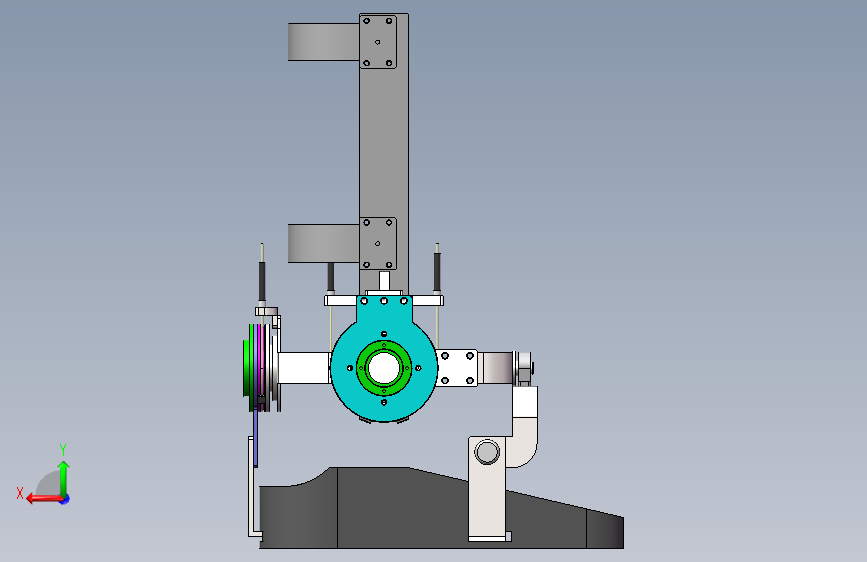
Task: Click the blue Z axis dot of triad
Action: pos(65,499)
